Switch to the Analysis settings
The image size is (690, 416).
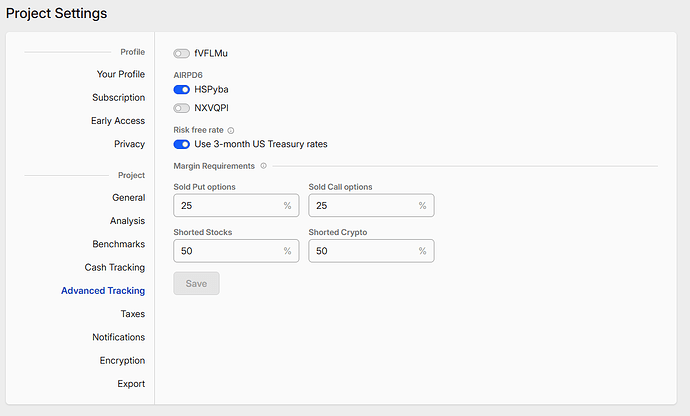pyautogui.click(x=127, y=221)
